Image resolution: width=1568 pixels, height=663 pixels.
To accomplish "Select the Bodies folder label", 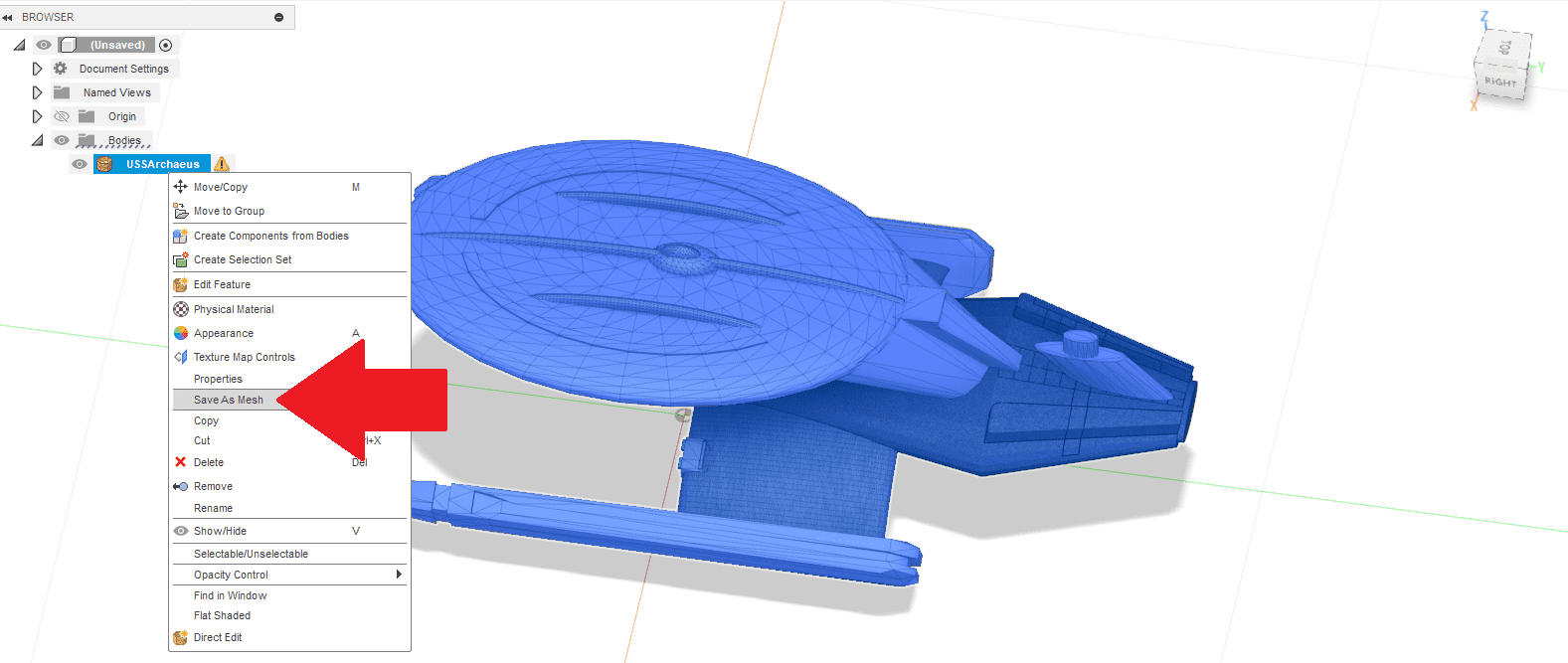I will pos(124,140).
